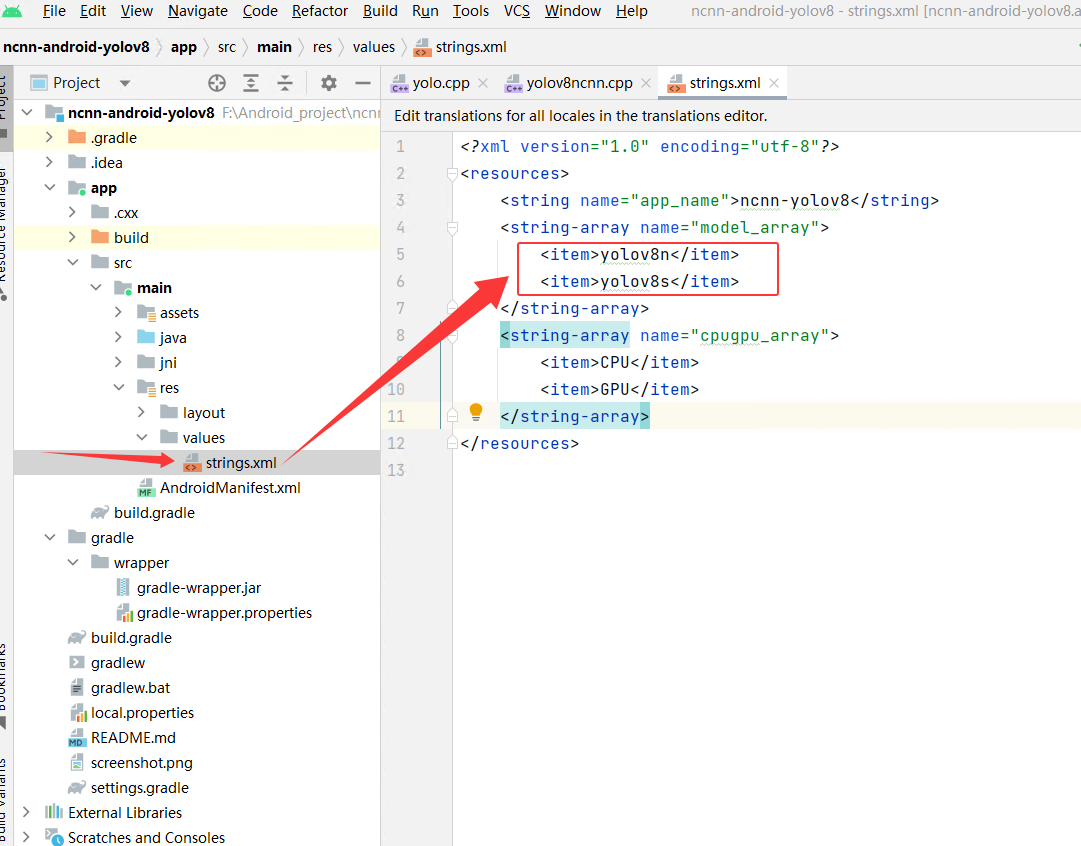
Task: Collapse all nodes in Project tree
Action: [x=285, y=83]
